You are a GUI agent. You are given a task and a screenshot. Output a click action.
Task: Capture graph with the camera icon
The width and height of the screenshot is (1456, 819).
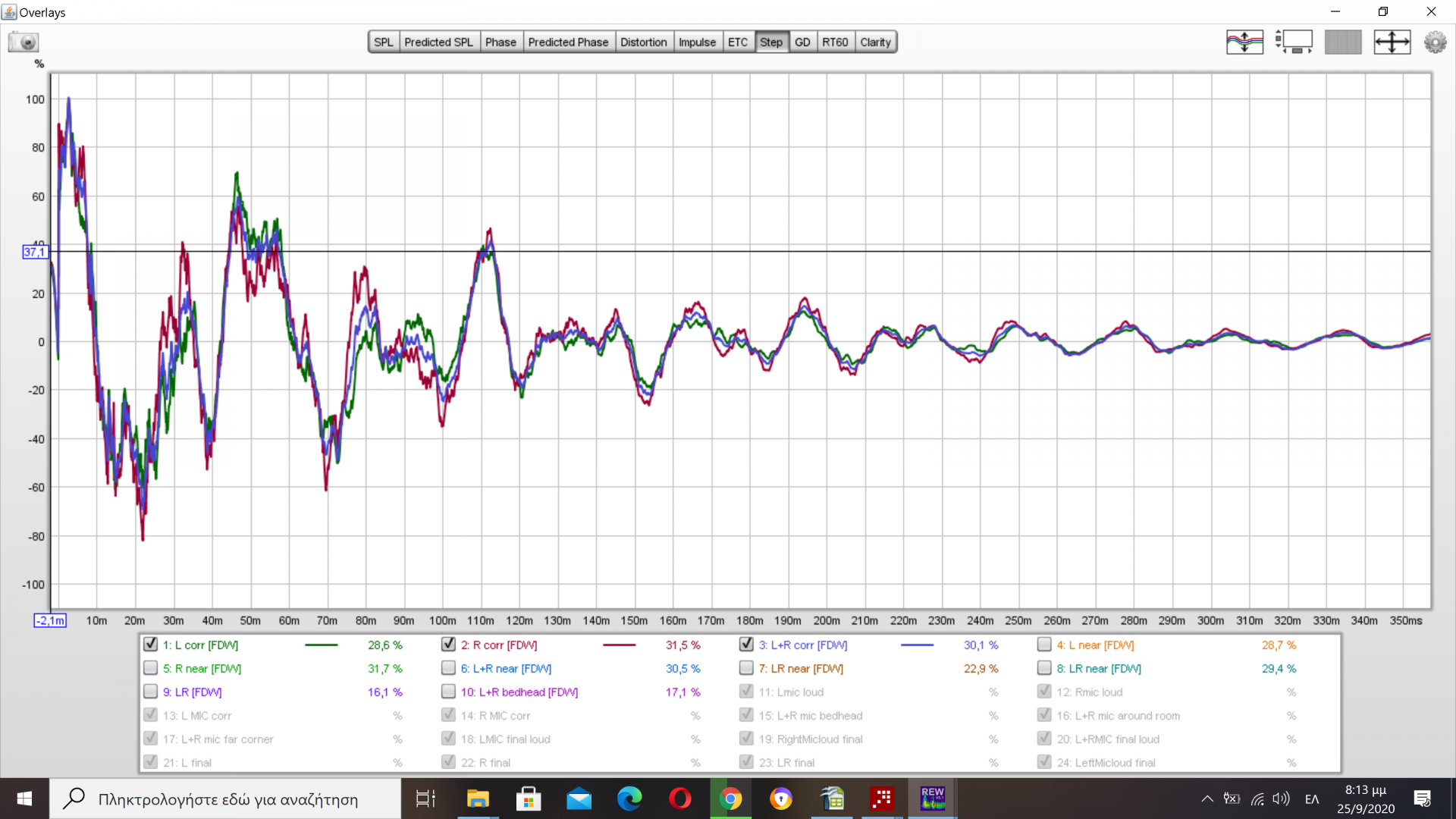tap(24, 42)
